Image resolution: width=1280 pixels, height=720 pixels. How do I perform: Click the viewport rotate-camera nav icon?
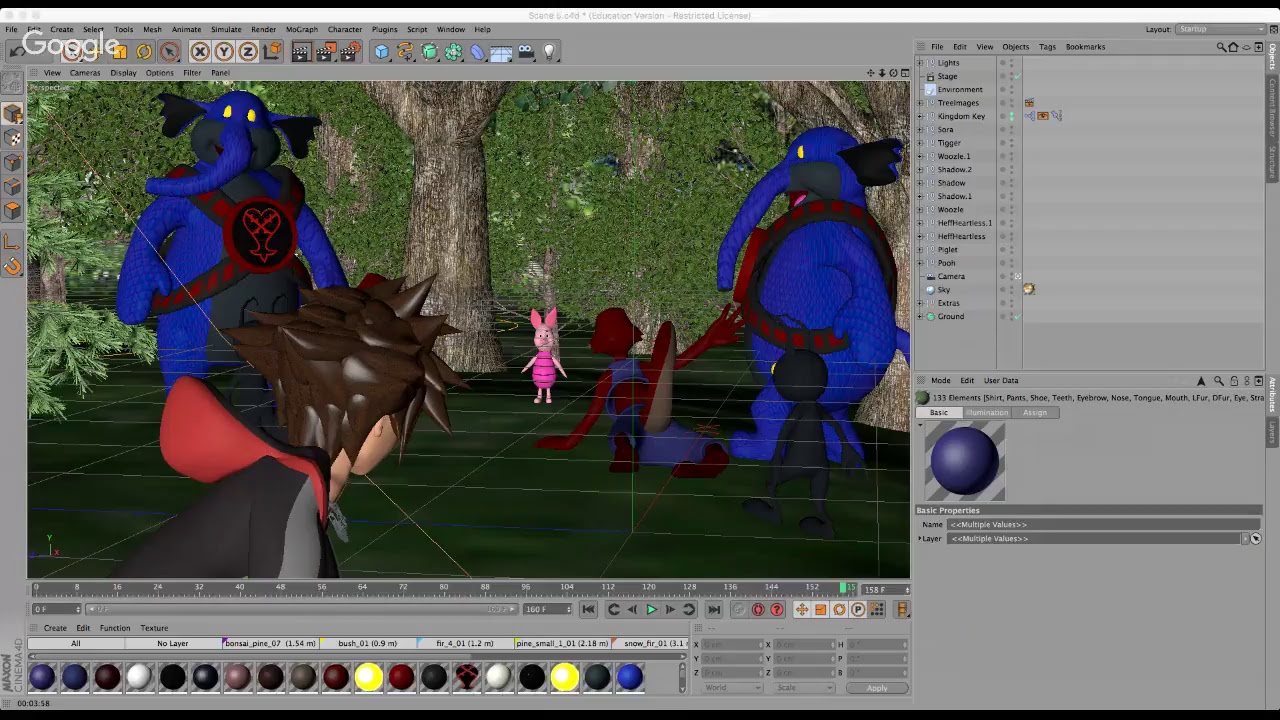tap(893, 73)
